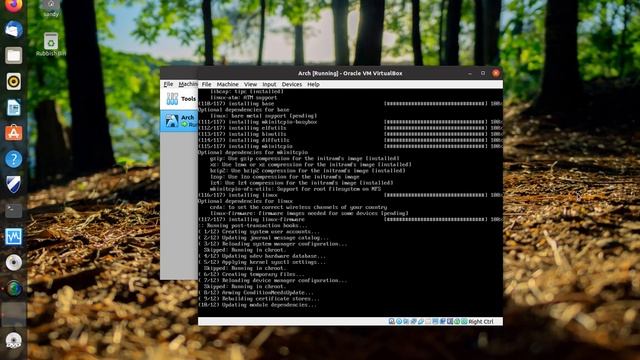Viewport: 640px width, 360px height.
Task: Click the installing base progress bar
Action: [x=436, y=104]
